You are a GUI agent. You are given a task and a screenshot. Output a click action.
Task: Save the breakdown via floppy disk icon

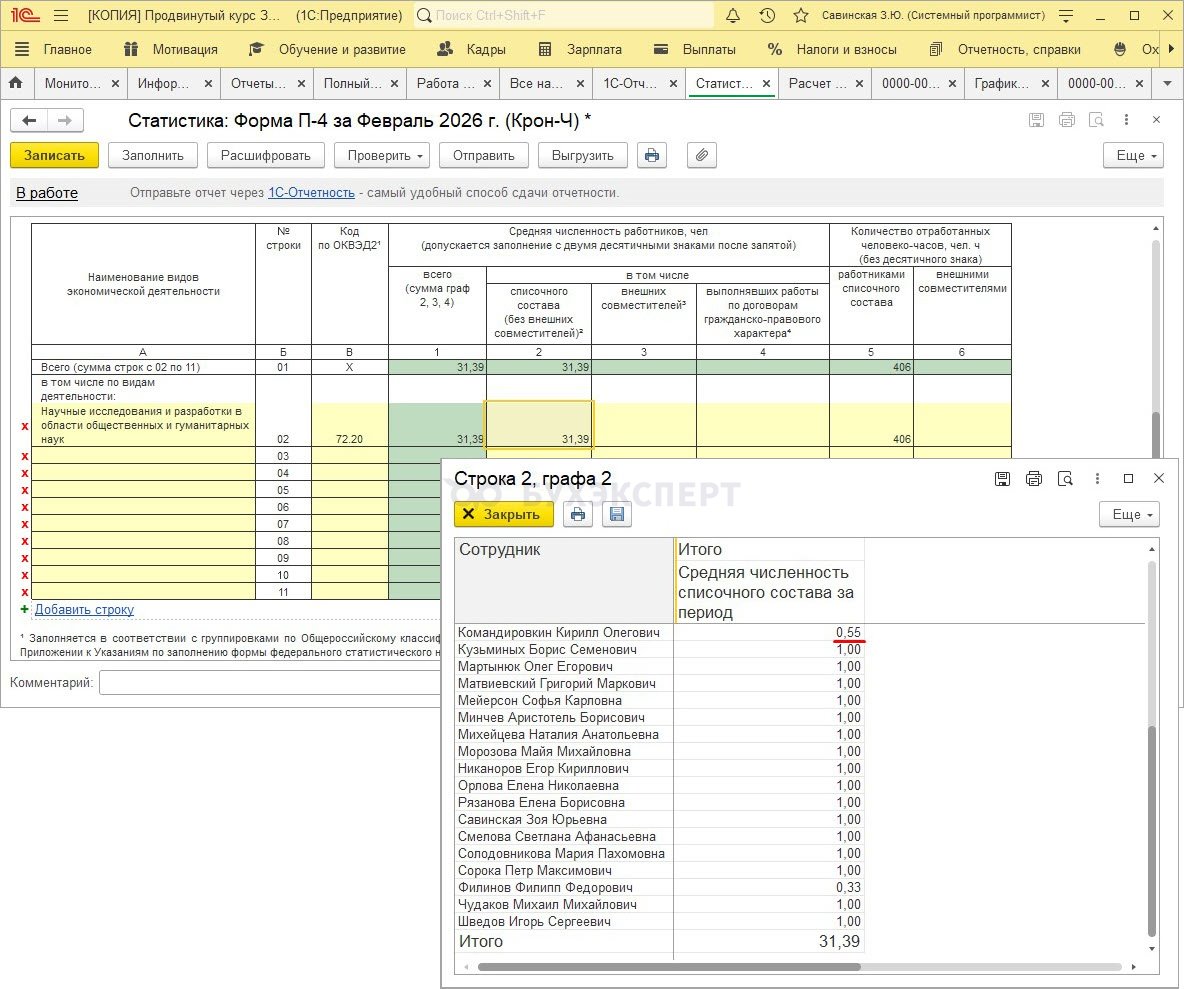coord(617,514)
